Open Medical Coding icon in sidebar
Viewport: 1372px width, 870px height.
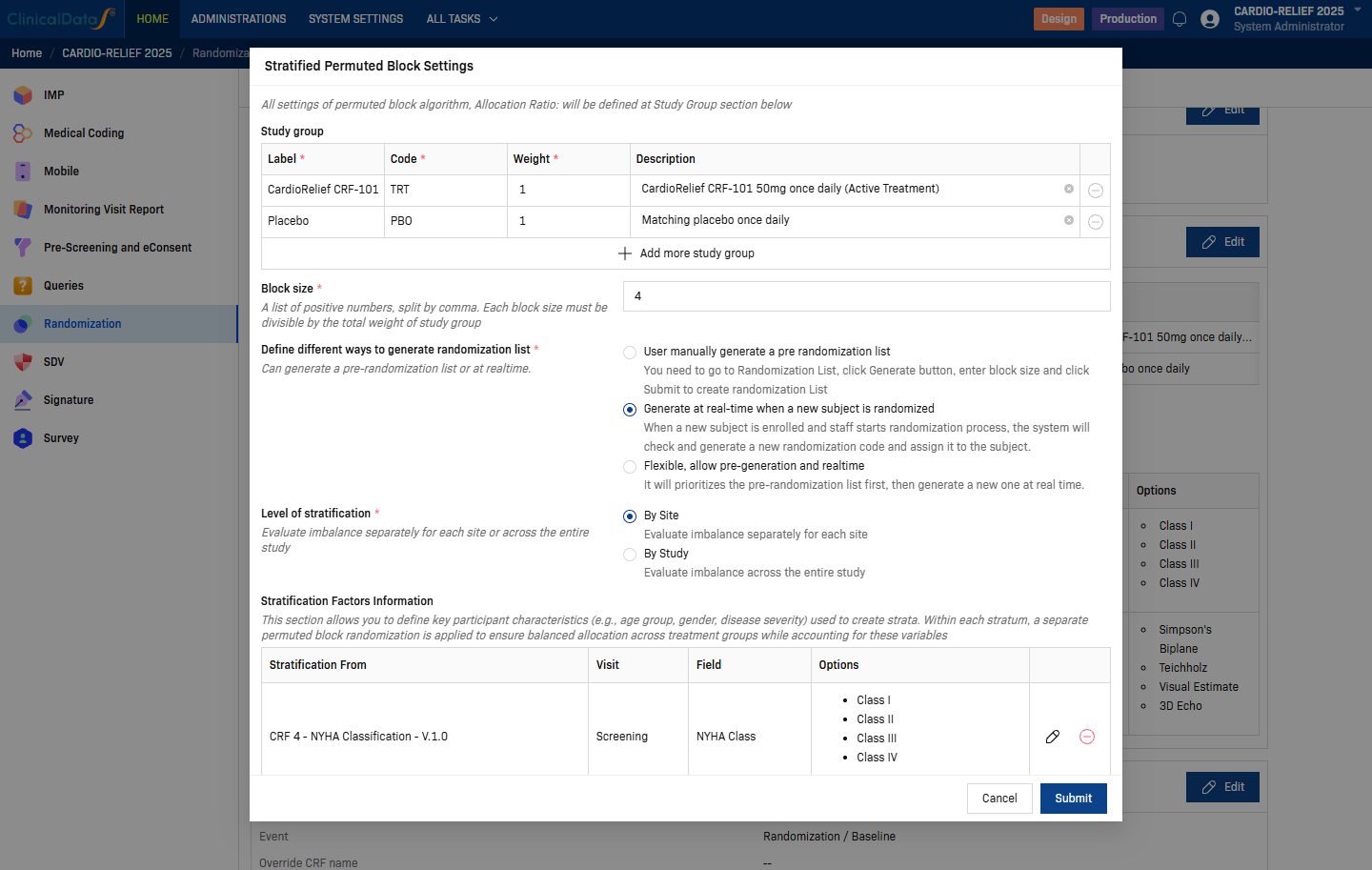[x=23, y=133]
